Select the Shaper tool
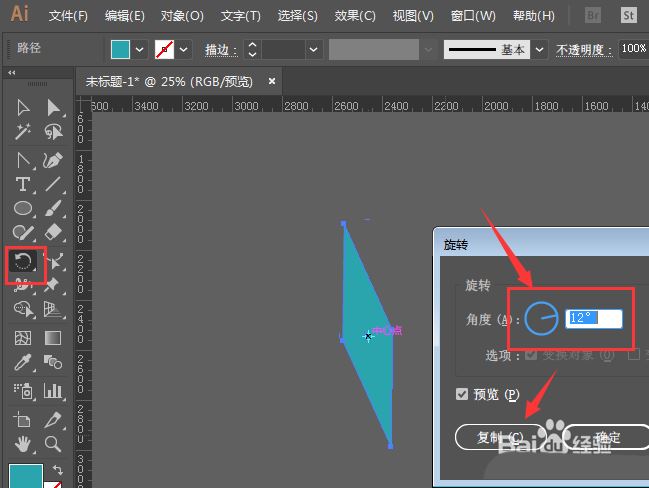The image size is (649, 488). pyautogui.click(x=23, y=232)
